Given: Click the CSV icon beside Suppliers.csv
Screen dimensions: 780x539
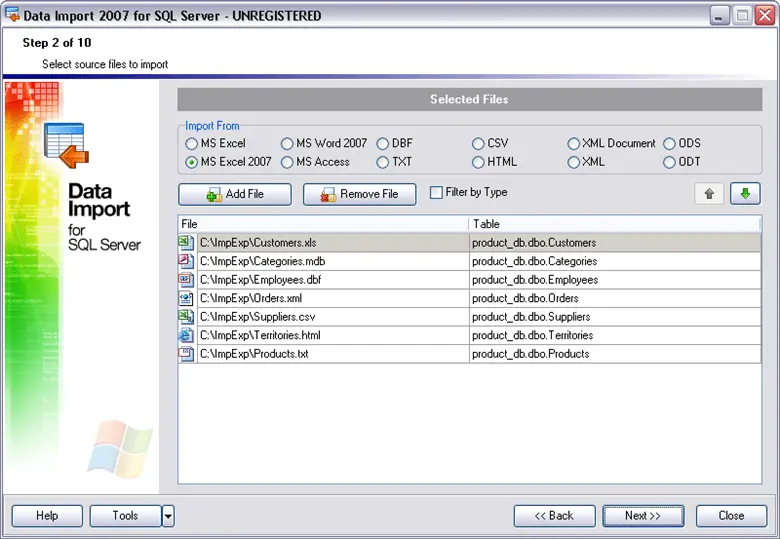Looking at the screenshot, I should click(x=187, y=317).
